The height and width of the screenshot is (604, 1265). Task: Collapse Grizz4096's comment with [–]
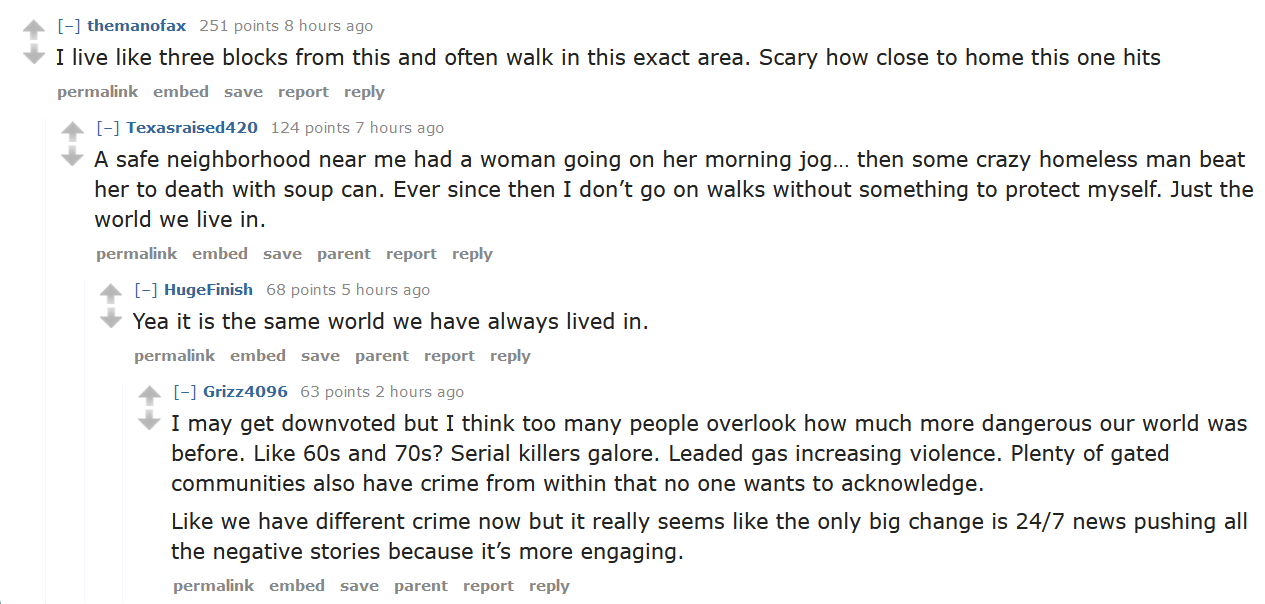(x=185, y=392)
